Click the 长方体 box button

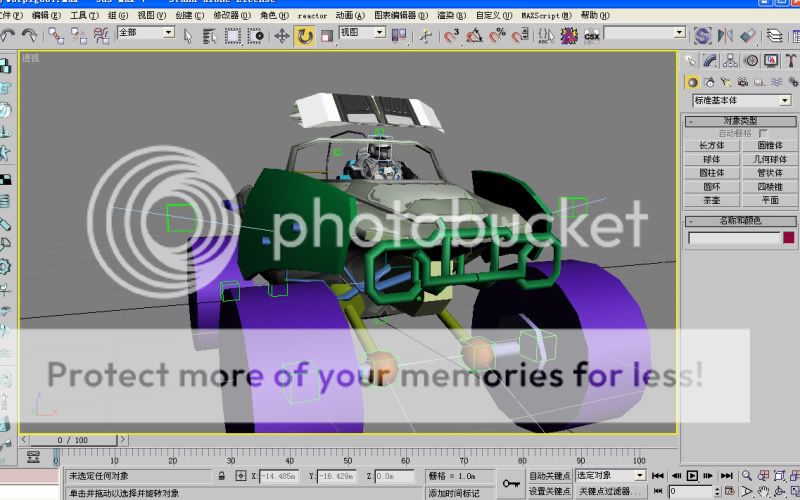(712, 146)
